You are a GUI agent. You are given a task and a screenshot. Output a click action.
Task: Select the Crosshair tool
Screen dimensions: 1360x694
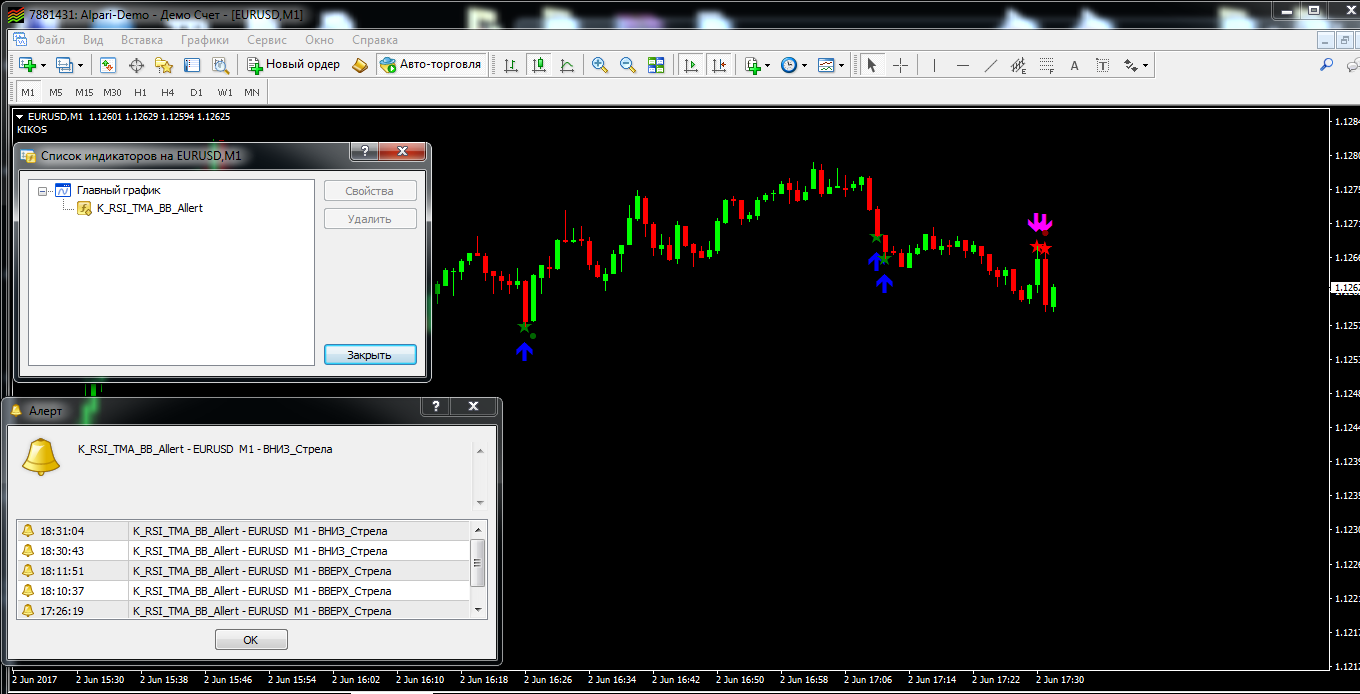coord(901,65)
